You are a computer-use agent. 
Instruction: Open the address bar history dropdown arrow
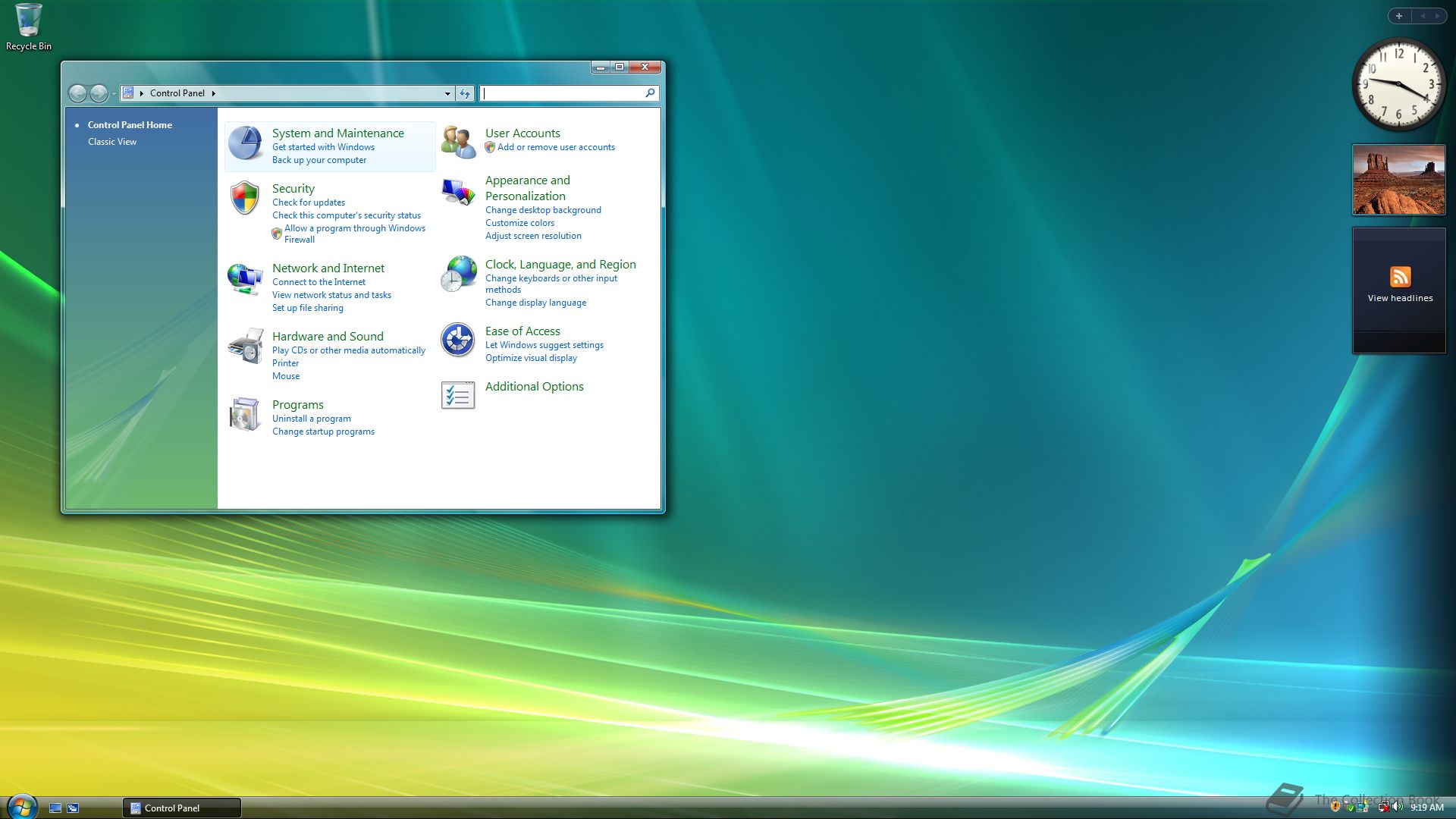pyautogui.click(x=447, y=93)
